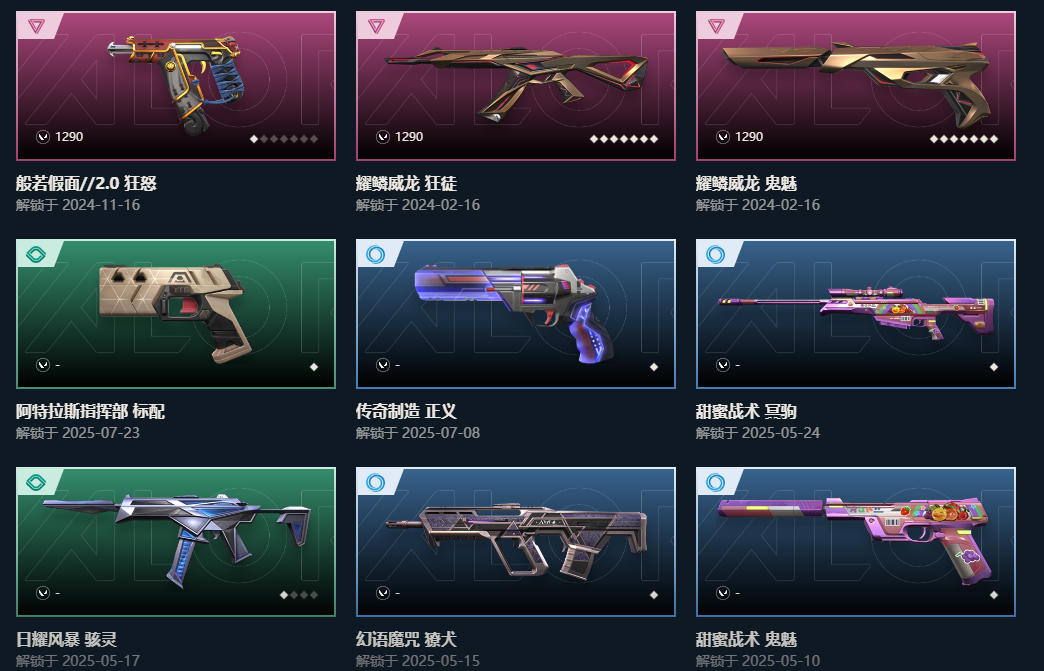Click the VP price 1290 on 耀鳞威龙 鬼魅 card
Image resolution: width=1044 pixels, height=671 pixels.
pos(749,136)
